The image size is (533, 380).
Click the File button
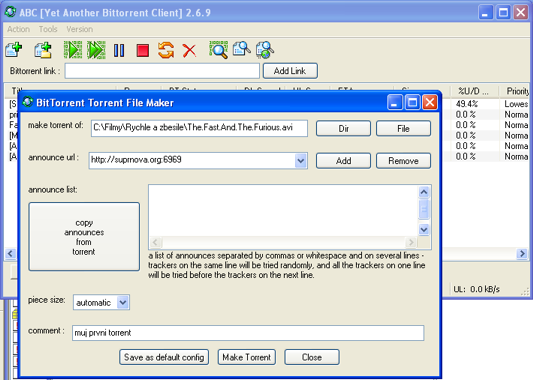(x=403, y=128)
